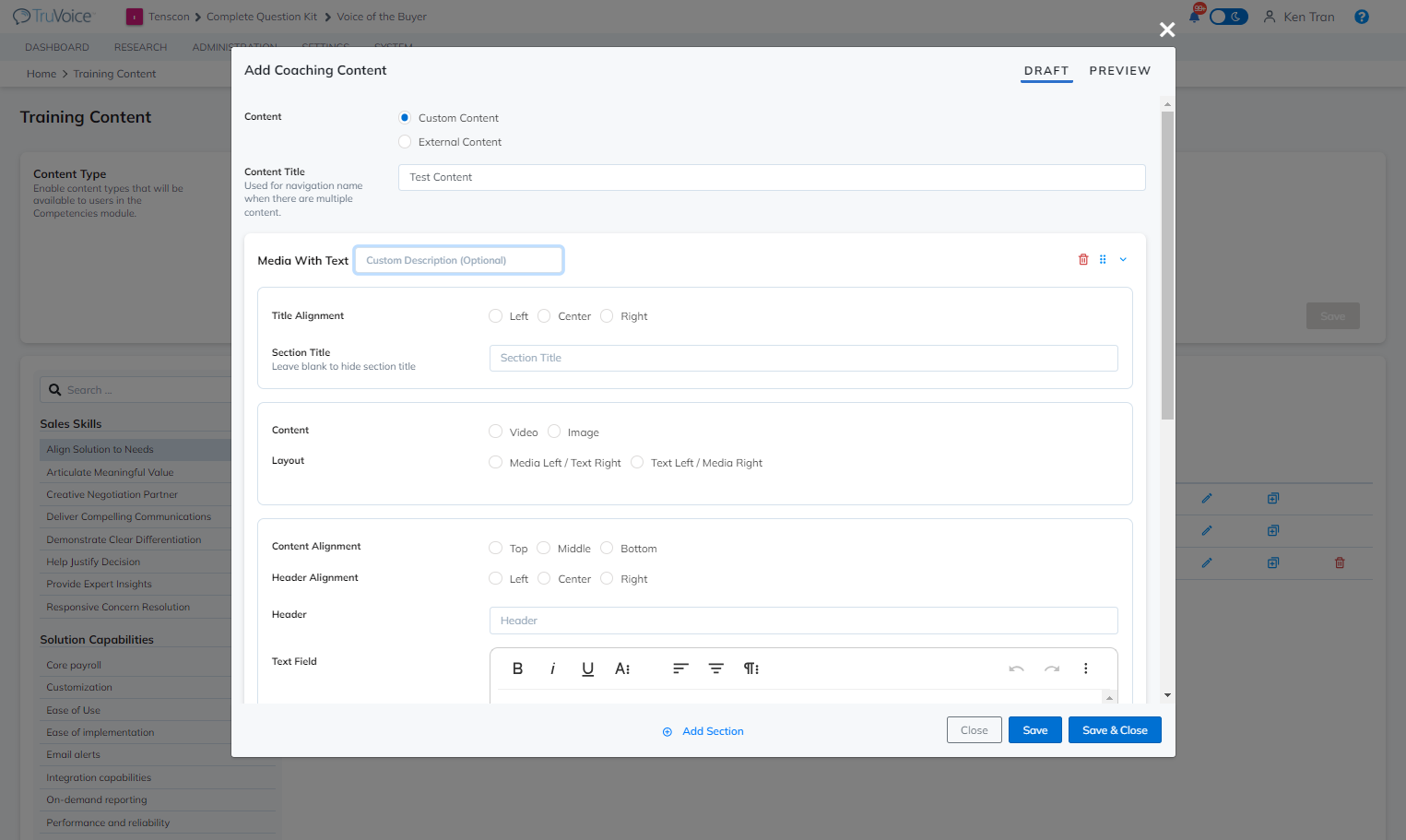Select Video as the content media type
The height and width of the screenshot is (840, 1406).
pos(496,432)
